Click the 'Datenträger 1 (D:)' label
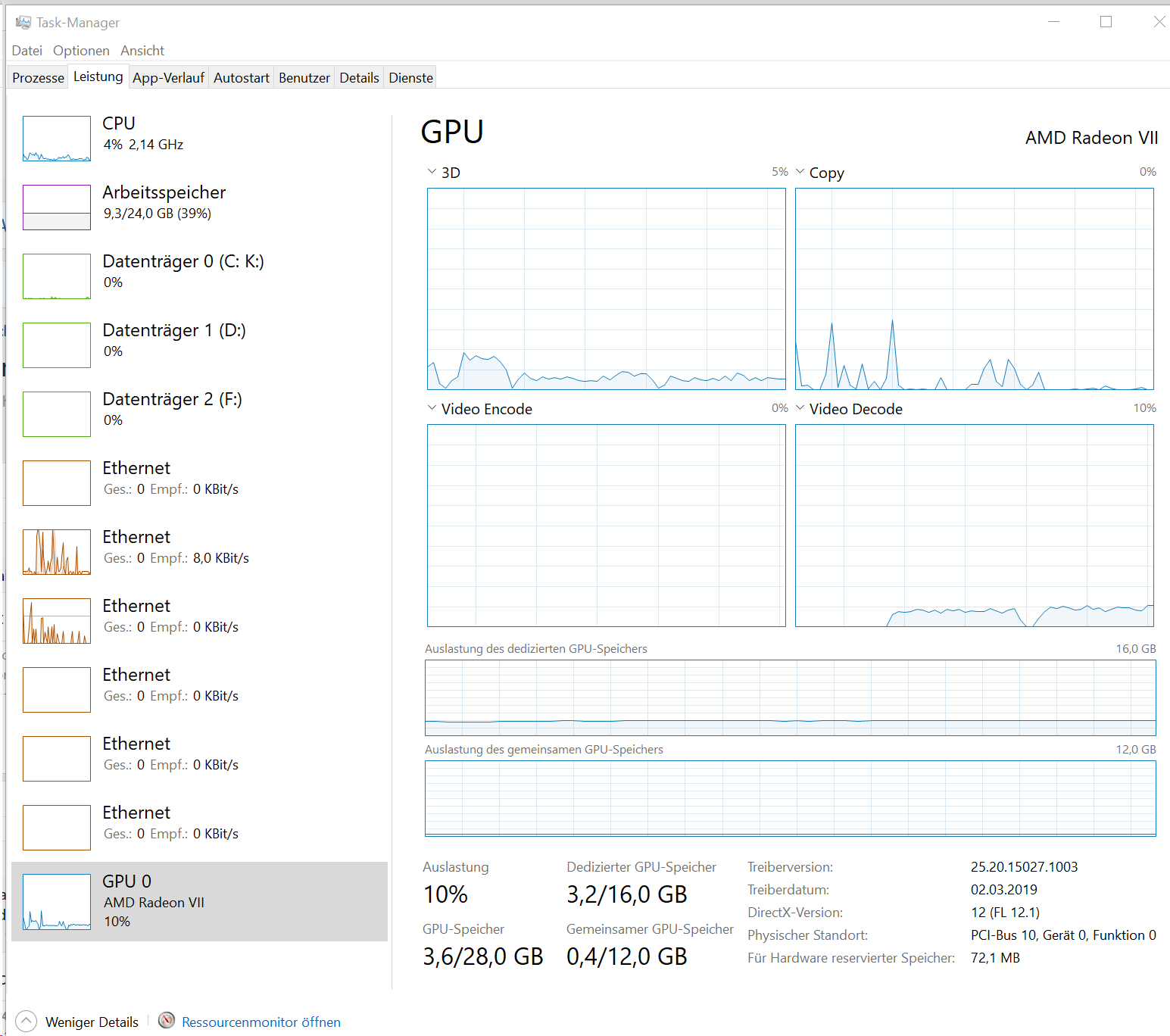This screenshot has width=1170, height=1036. click(174, 330)
